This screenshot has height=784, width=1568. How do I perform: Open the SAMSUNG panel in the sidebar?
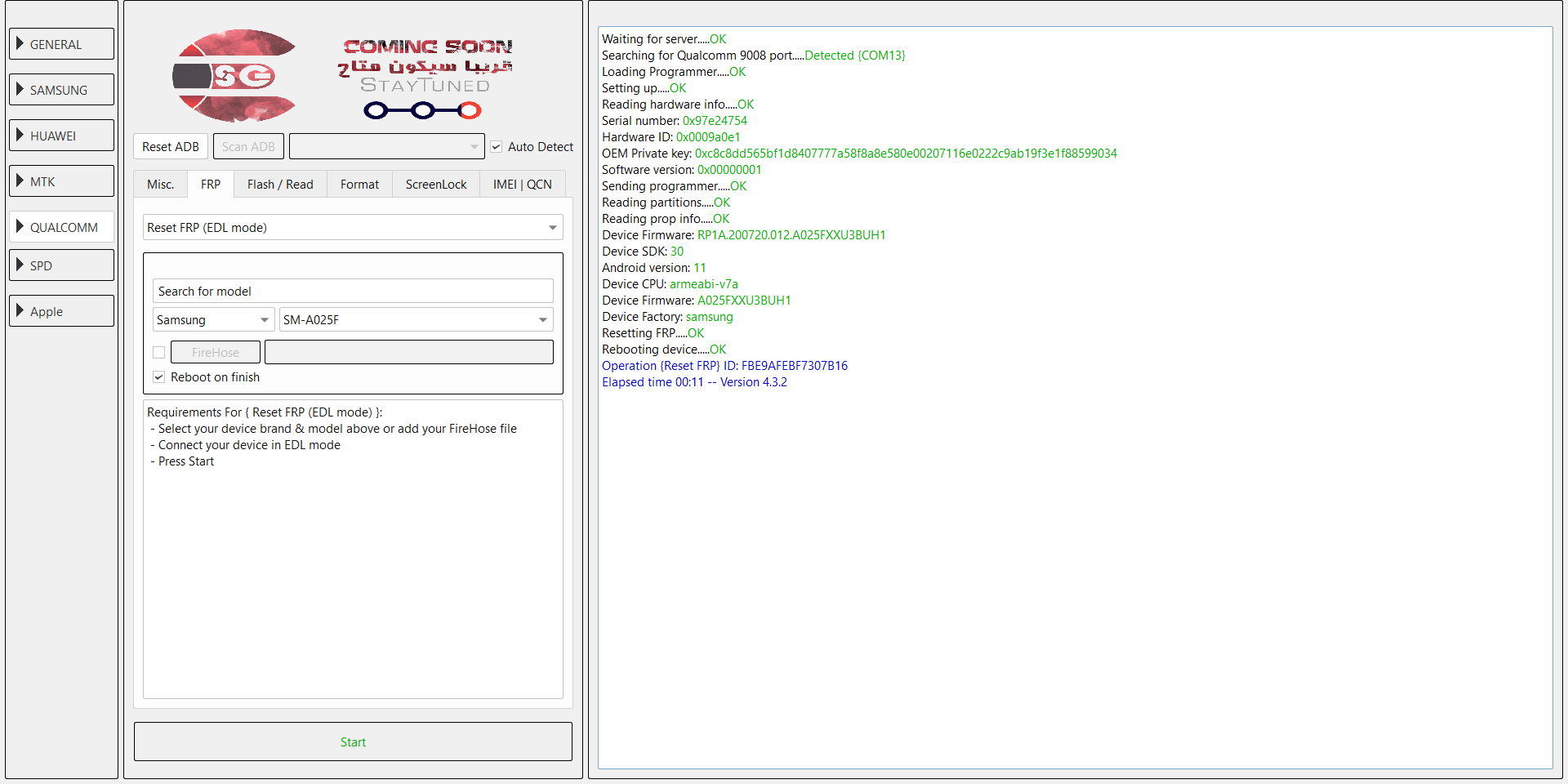click(61, 89)
